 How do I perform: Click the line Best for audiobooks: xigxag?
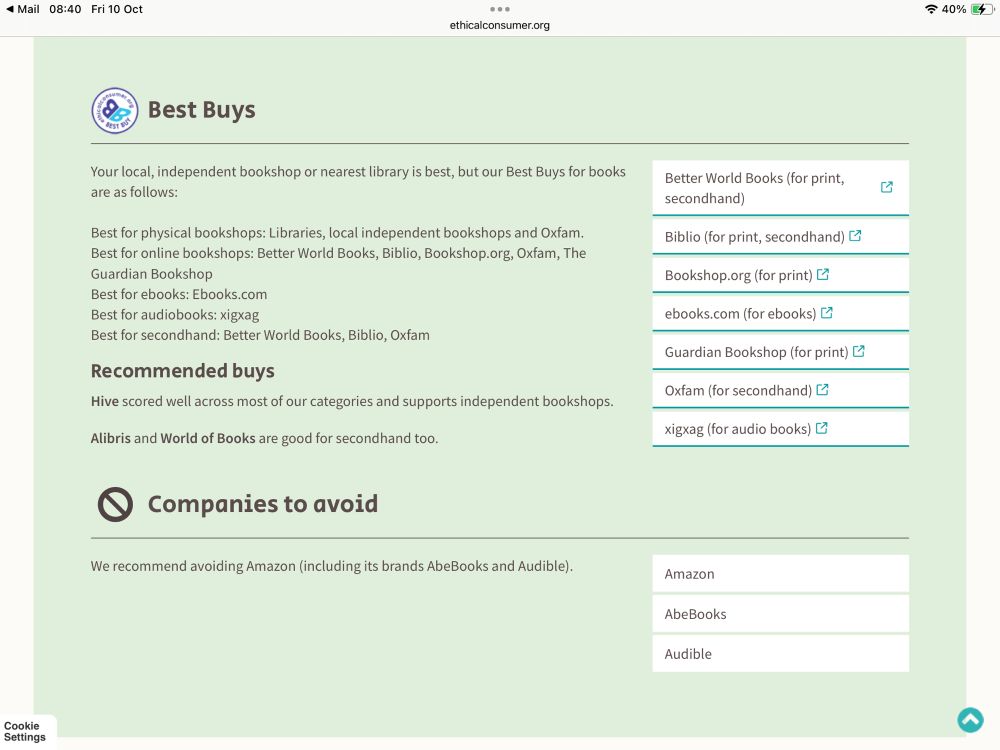[x=175, y=314]
